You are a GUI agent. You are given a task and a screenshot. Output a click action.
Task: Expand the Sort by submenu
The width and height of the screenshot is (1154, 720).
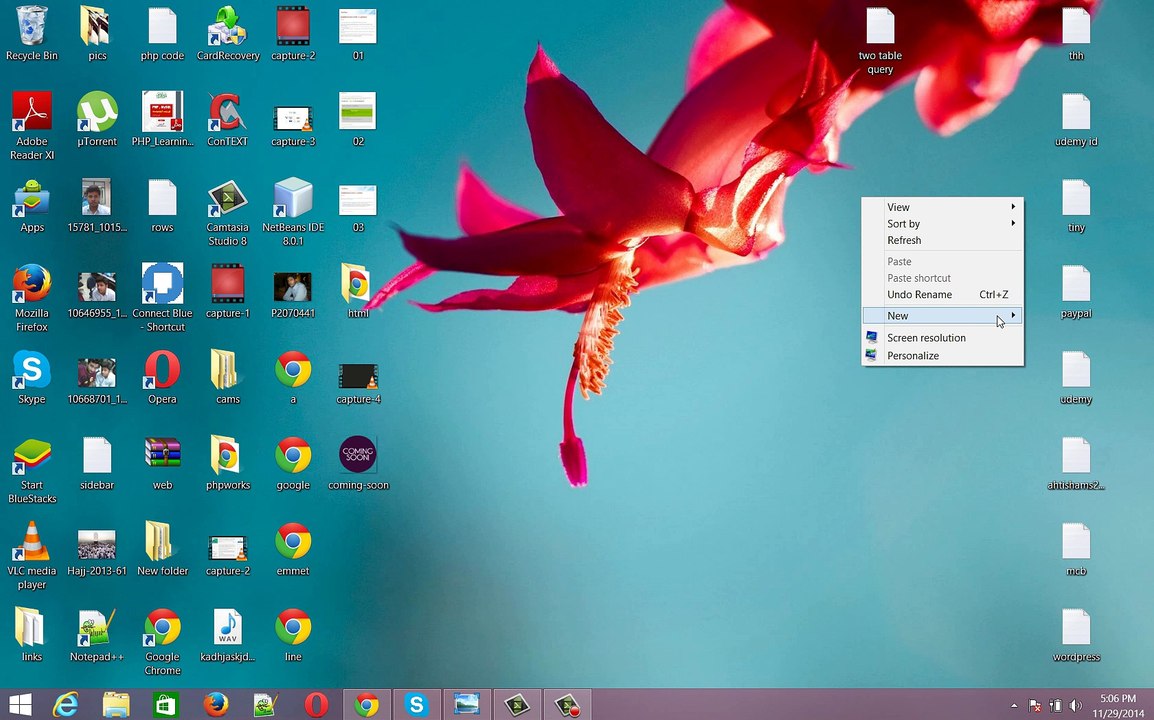[x=943, y=224]
